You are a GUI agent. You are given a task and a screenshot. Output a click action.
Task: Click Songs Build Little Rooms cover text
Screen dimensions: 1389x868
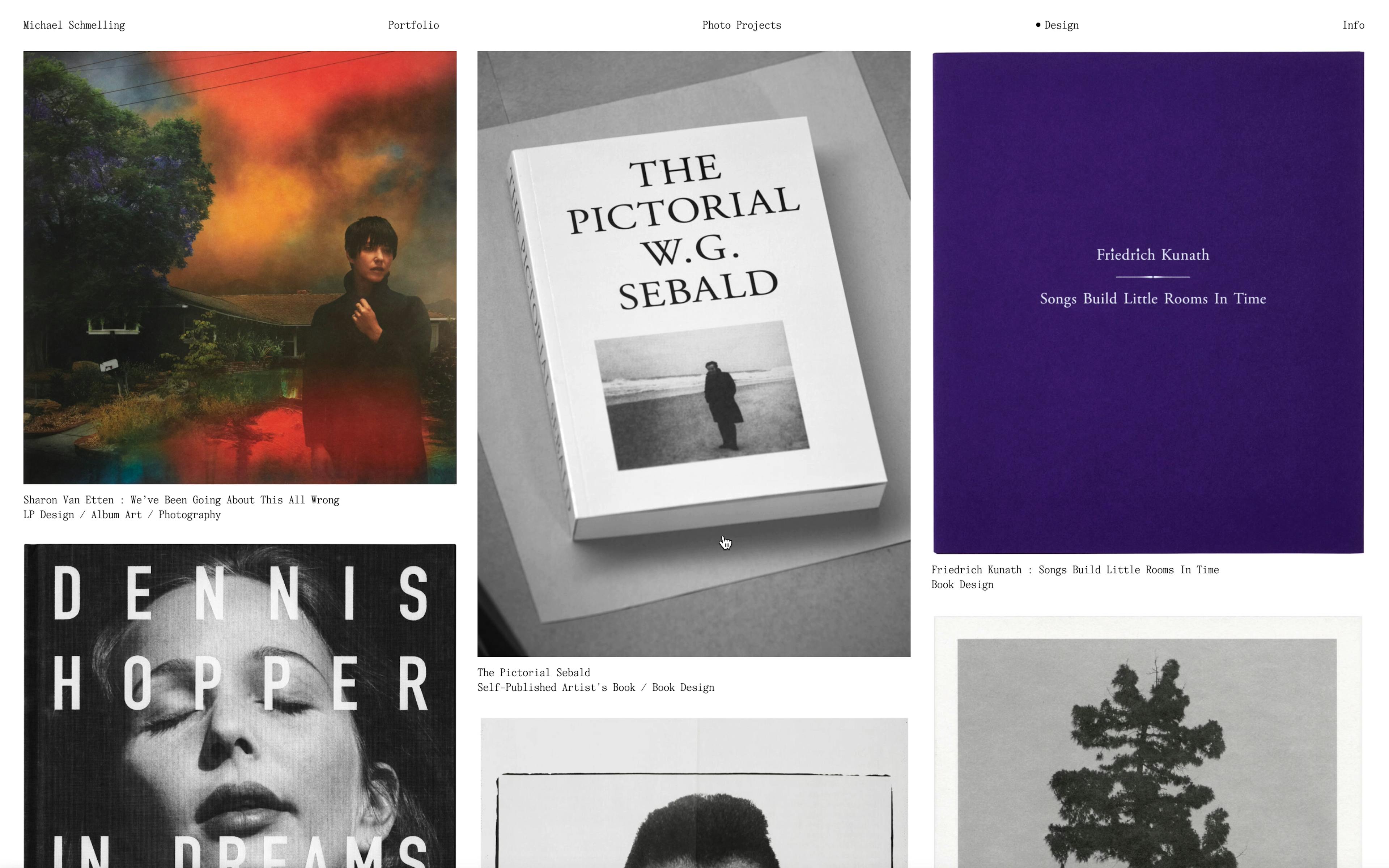1152,299
